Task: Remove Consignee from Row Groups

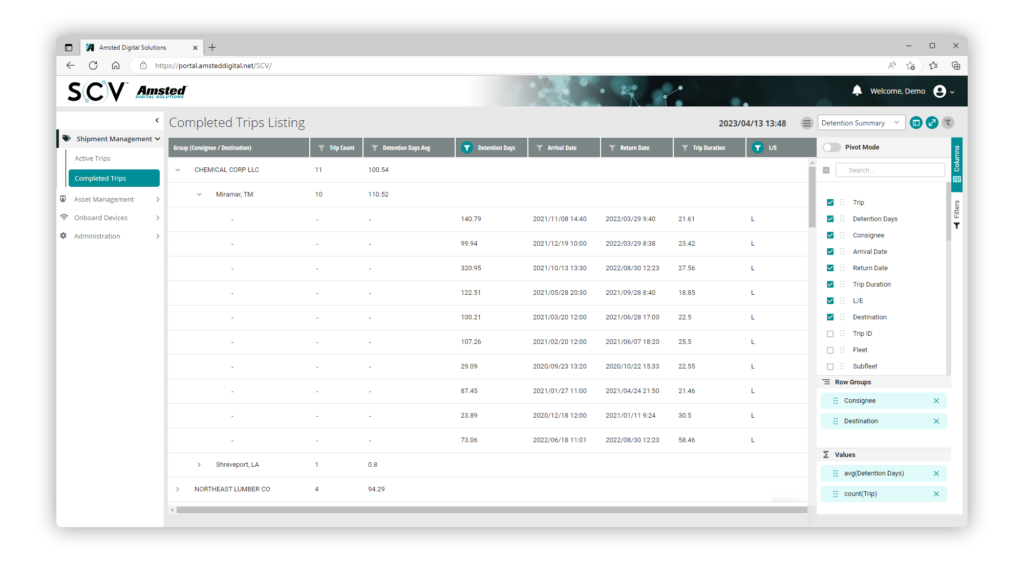Action: click(936, 401)
